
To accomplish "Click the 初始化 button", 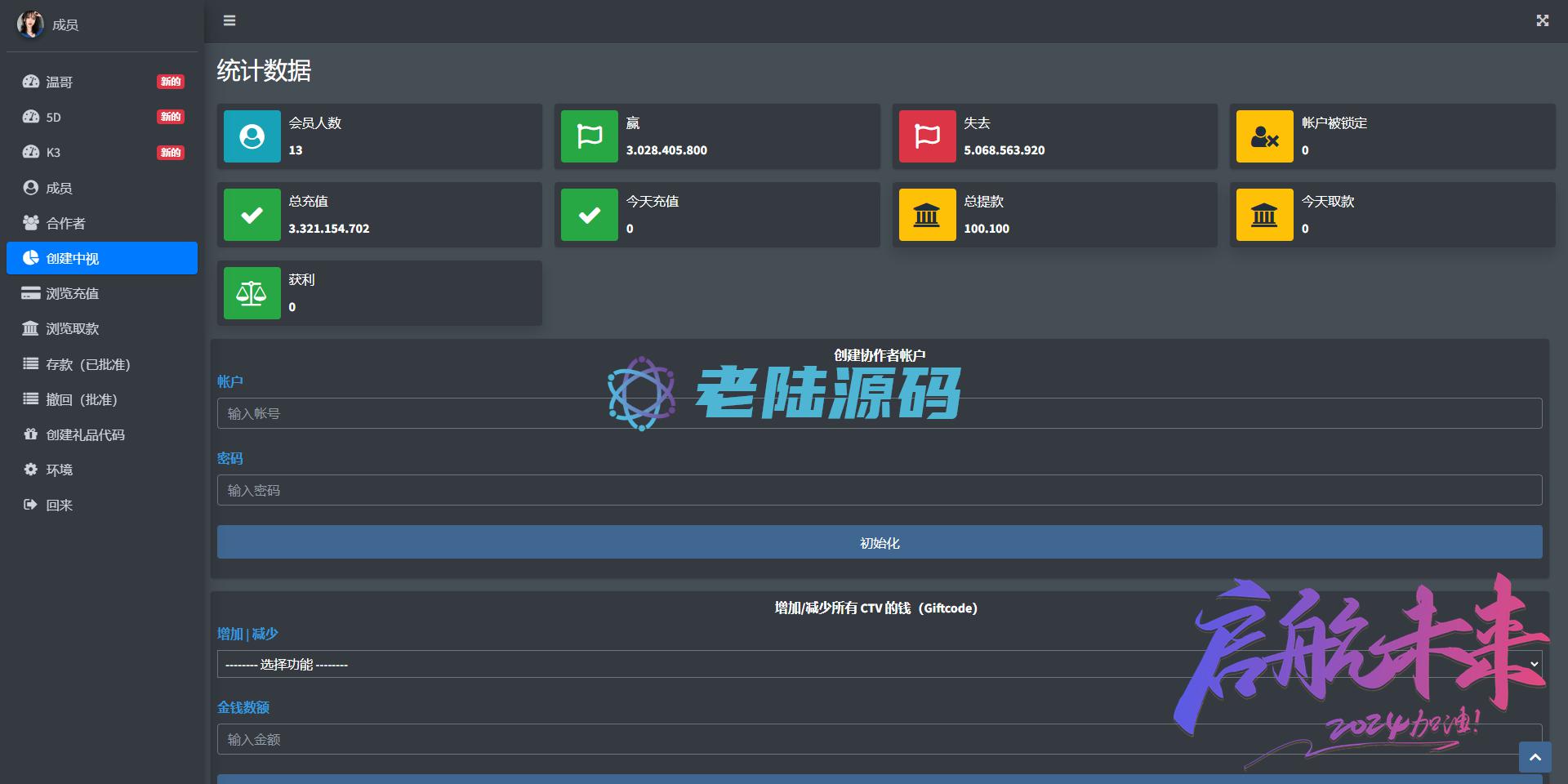I will tap(880, 542).
